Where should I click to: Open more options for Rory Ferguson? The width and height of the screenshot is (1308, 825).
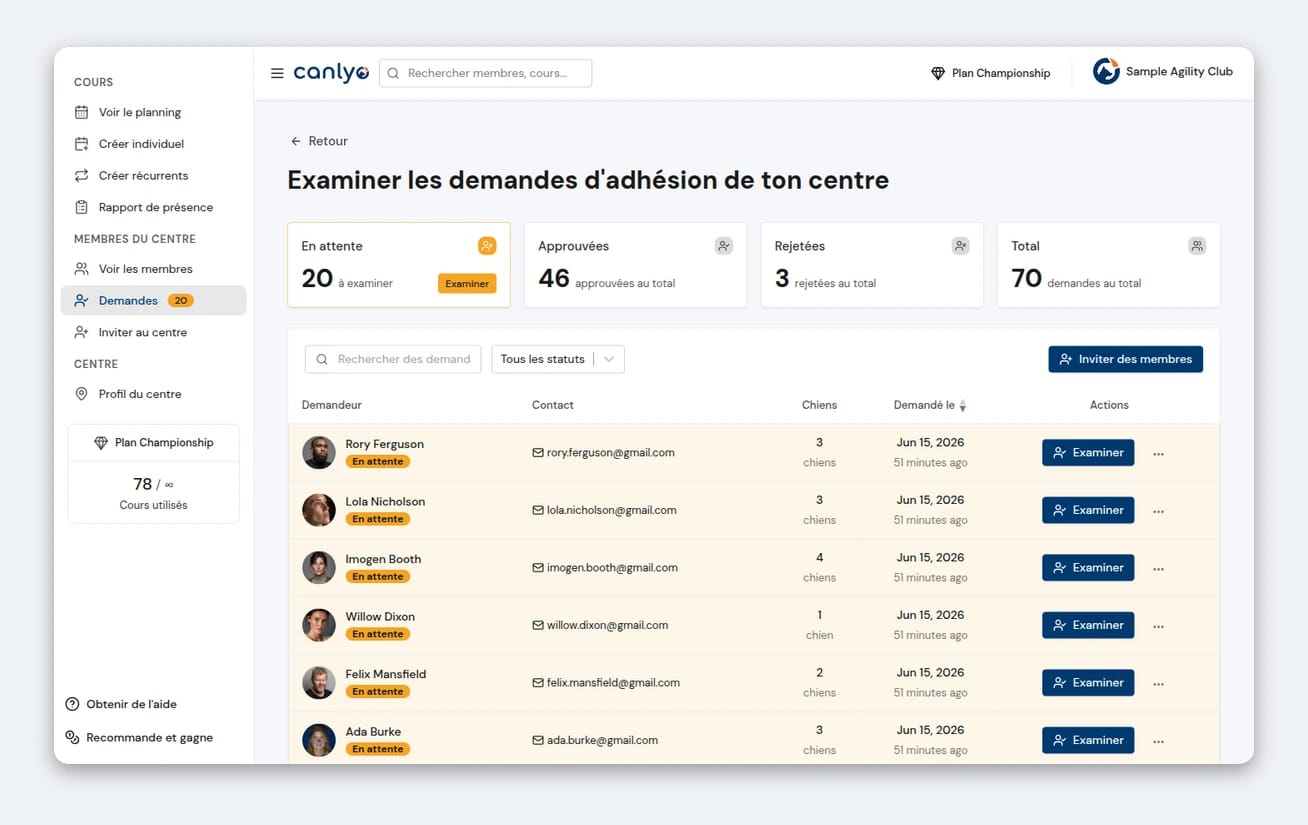(1158, 453)
